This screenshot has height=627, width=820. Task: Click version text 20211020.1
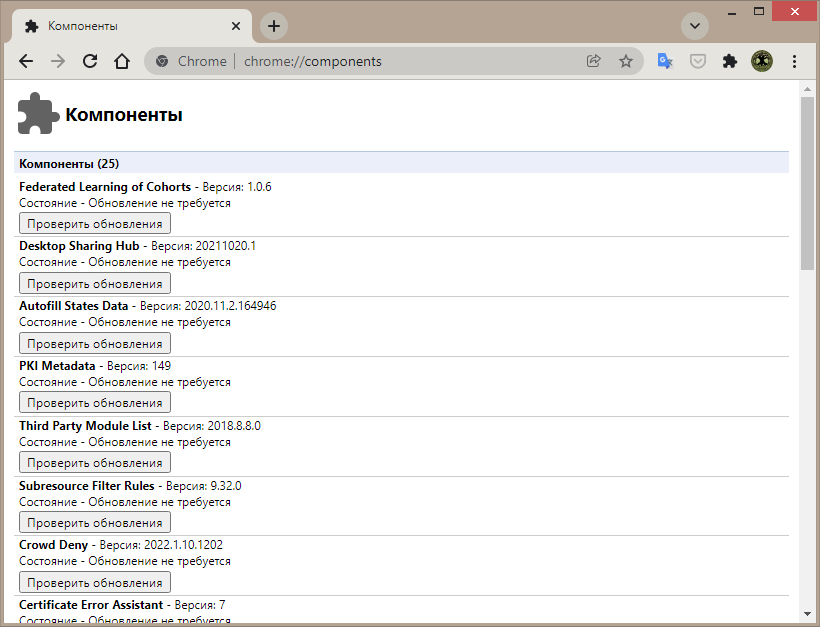(x=225, y=246)
